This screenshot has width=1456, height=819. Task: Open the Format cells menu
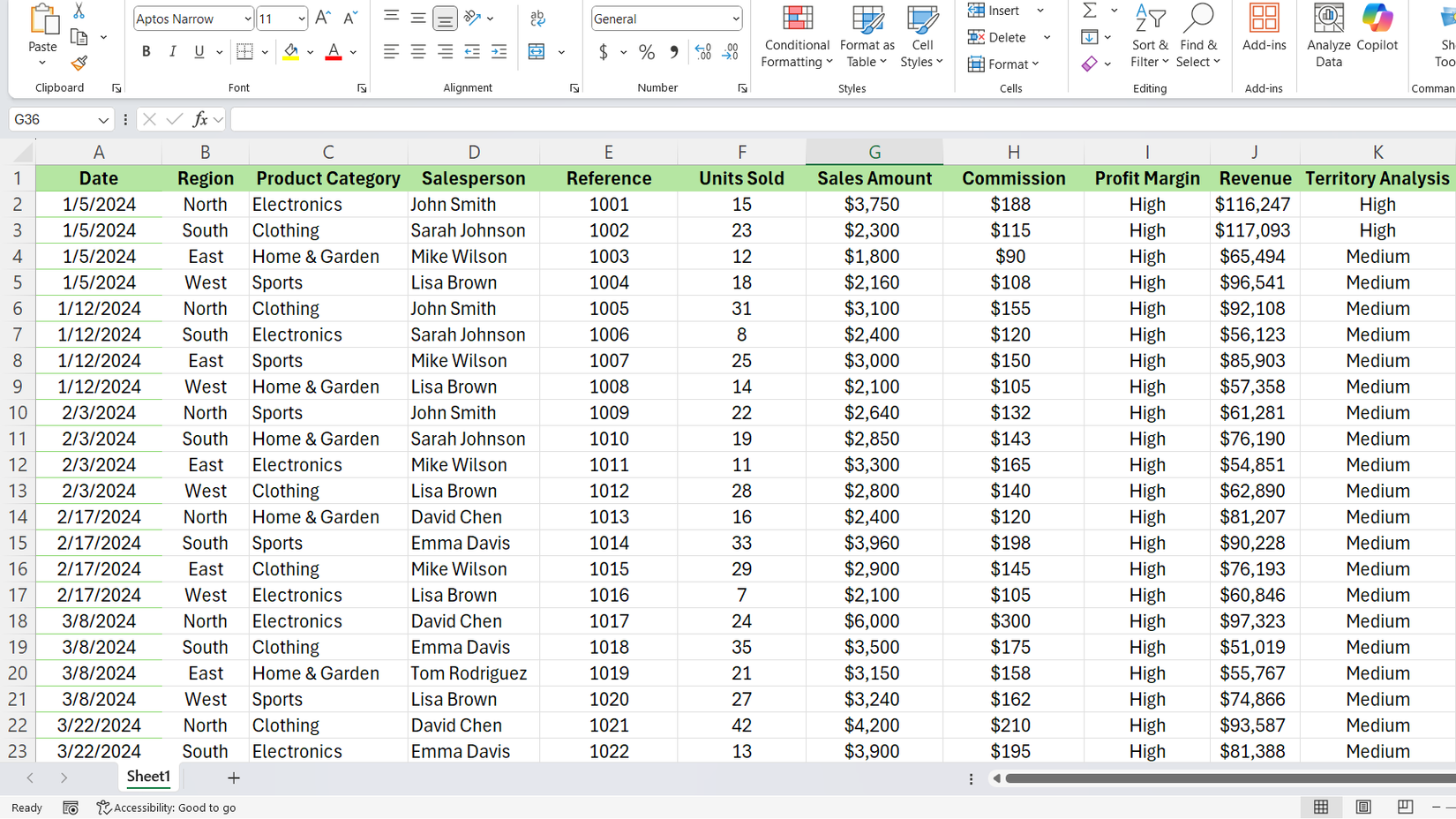(x=1003, y=64)
